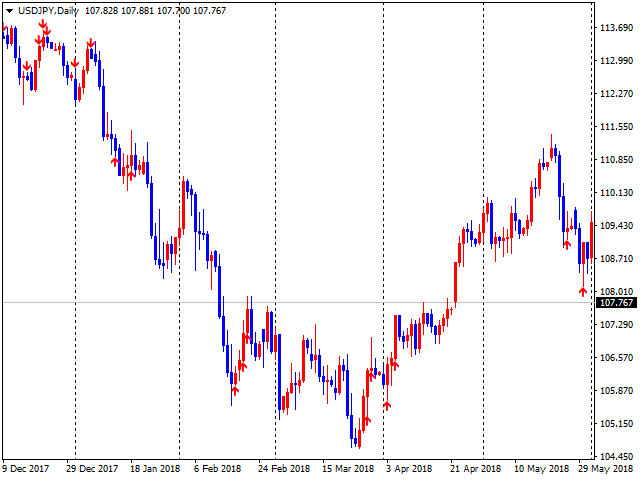This screenshot has width=640, height=480.
Task: Click the 15 Mar 2018 date label
Action: (x=348, y=469)
